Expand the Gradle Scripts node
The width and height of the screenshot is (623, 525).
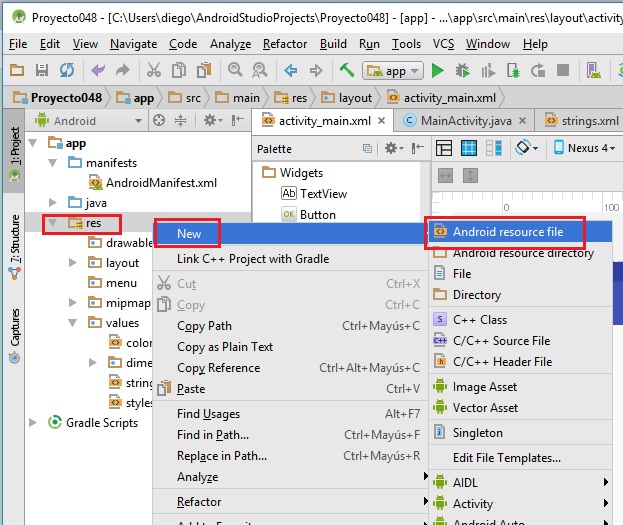tap(33, 422)
